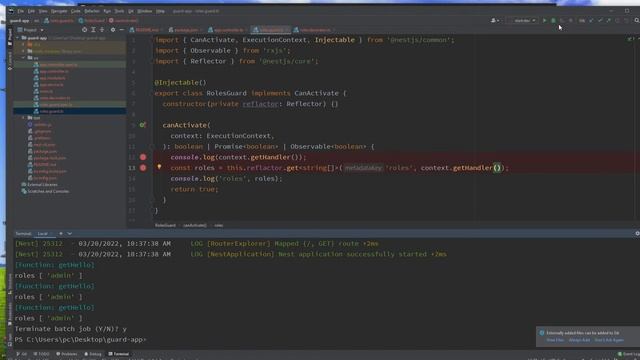Open the File menu
The height and width of the screenshot is (360, 640).
click(20, 11)
